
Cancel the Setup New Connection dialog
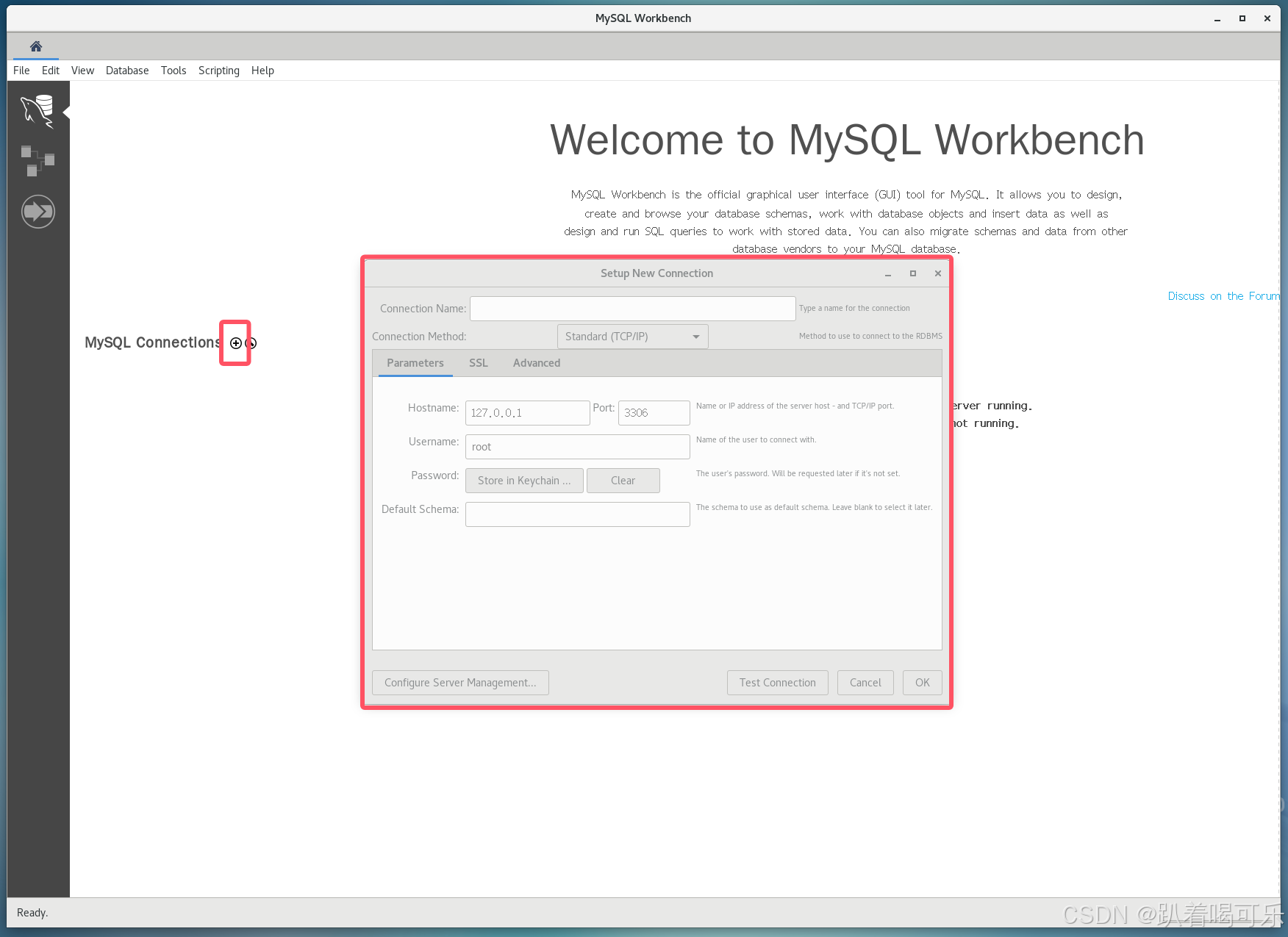[865, 683]
